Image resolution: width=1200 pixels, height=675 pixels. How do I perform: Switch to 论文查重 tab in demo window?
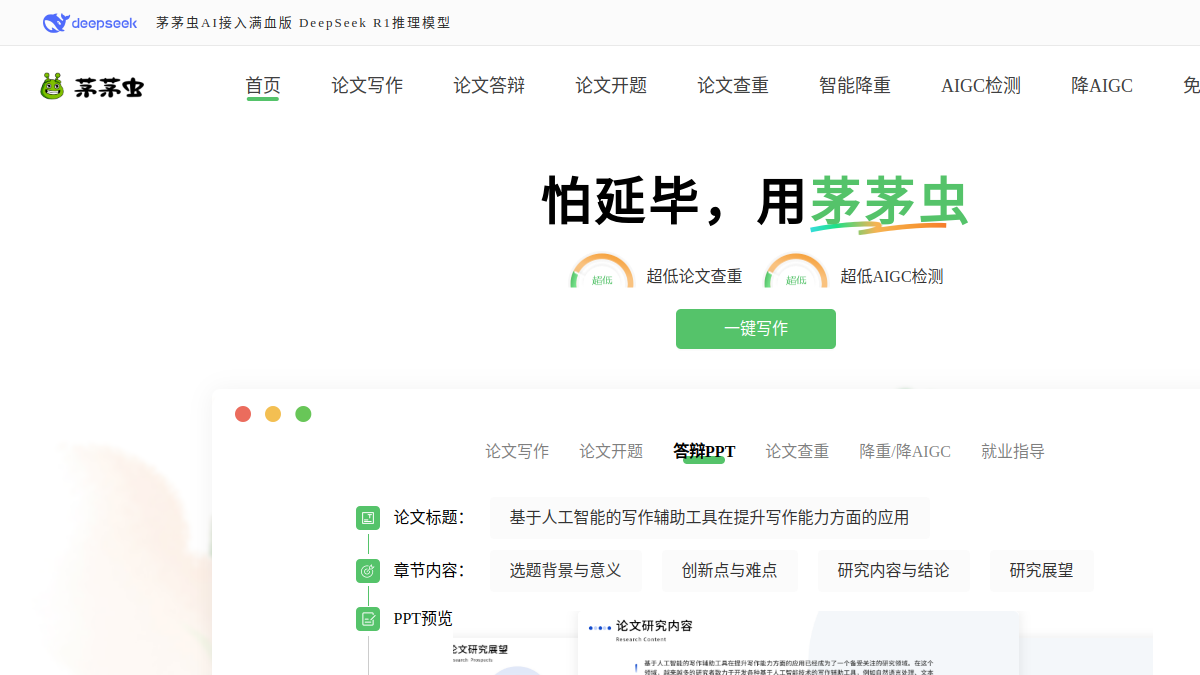coord(797,452)
